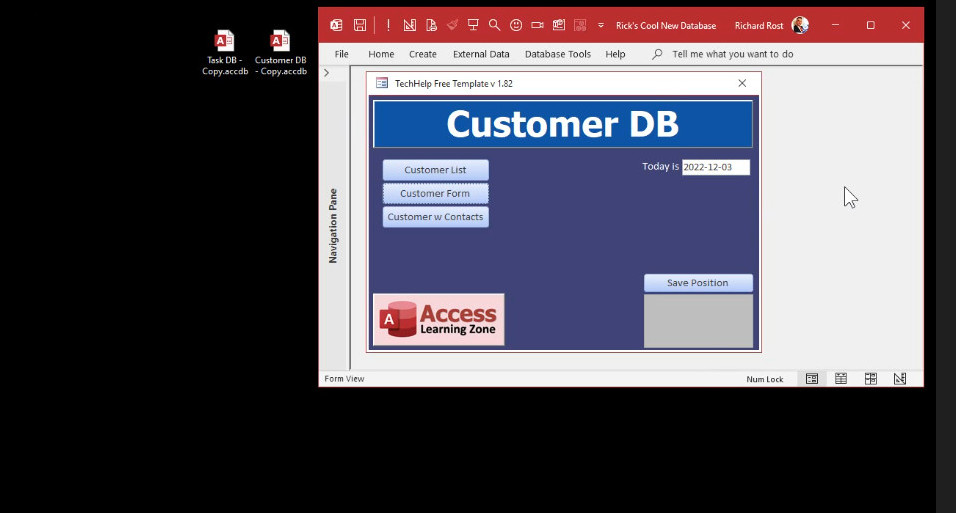Switch to the External Data tab
Image resolution: width=956 pixels, height=513 pixels.
tap(481, 54)
